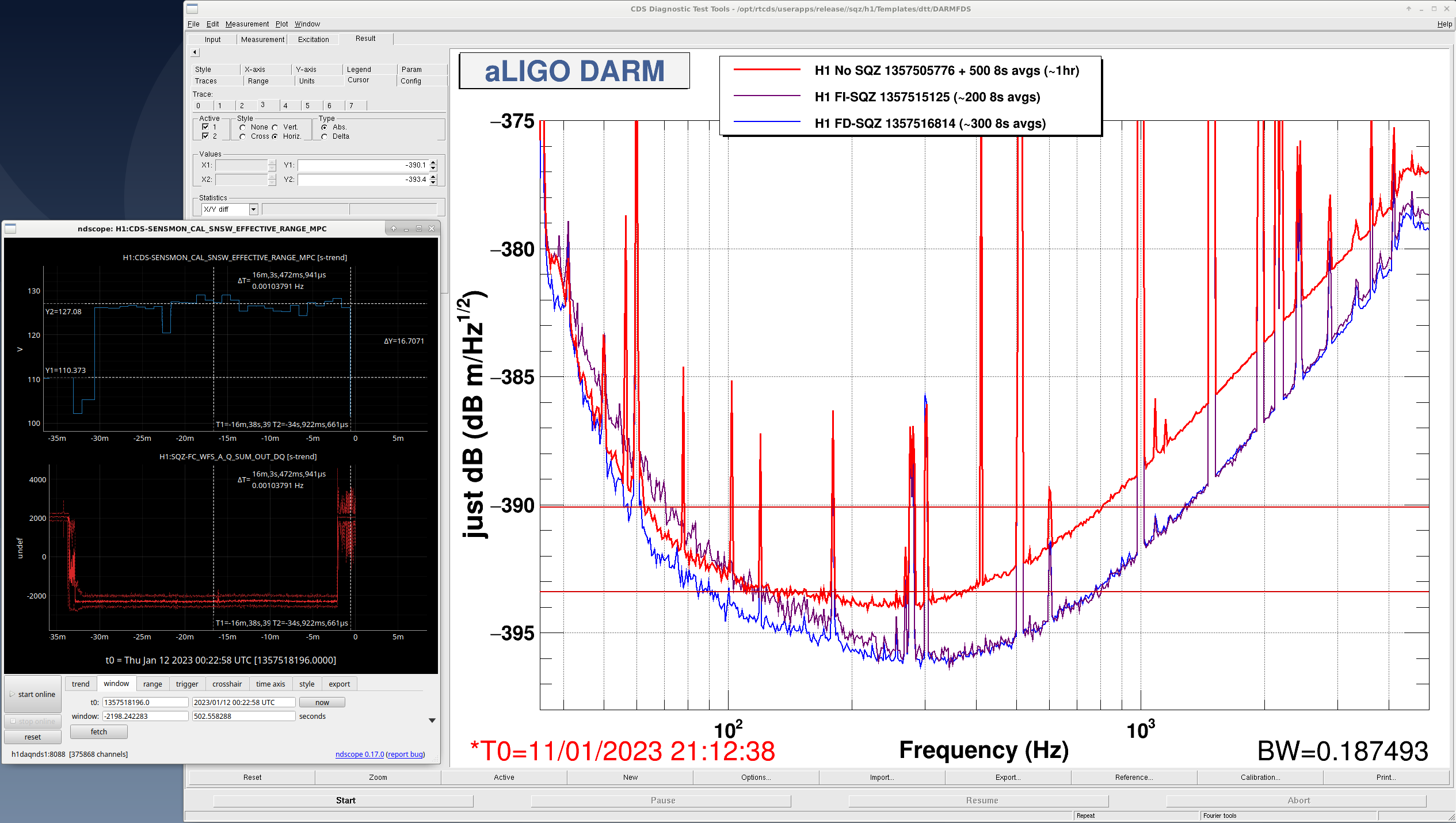Decrease Y2 value with down stepper arrow
This screenshot has width=1456, height=823.
click(x=433, y=183)
